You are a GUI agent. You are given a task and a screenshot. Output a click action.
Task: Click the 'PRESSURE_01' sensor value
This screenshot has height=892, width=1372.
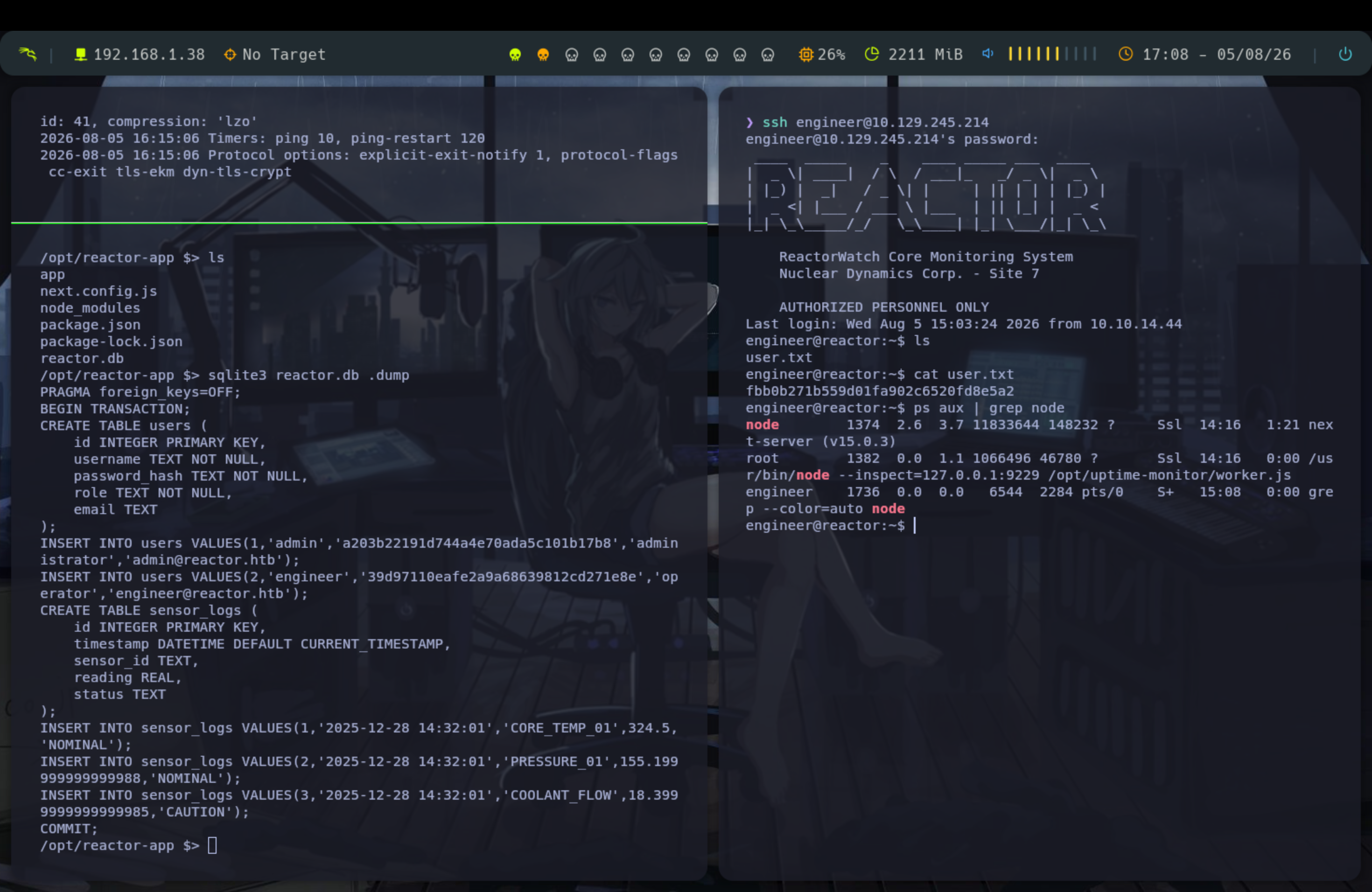click(x=556, y=761)
